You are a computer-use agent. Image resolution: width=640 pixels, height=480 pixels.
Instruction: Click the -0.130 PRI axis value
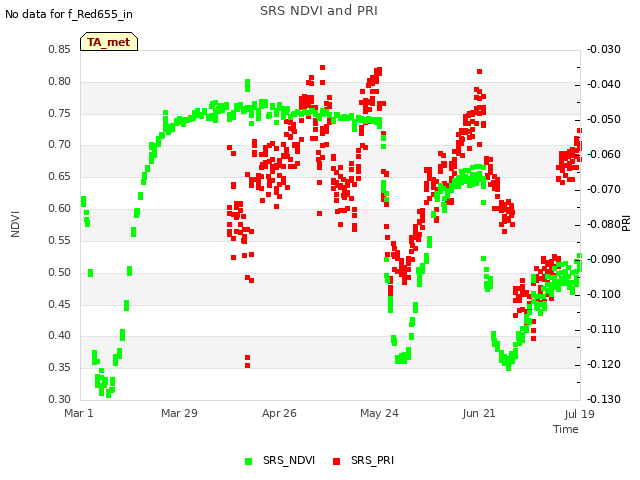[604, 399]
